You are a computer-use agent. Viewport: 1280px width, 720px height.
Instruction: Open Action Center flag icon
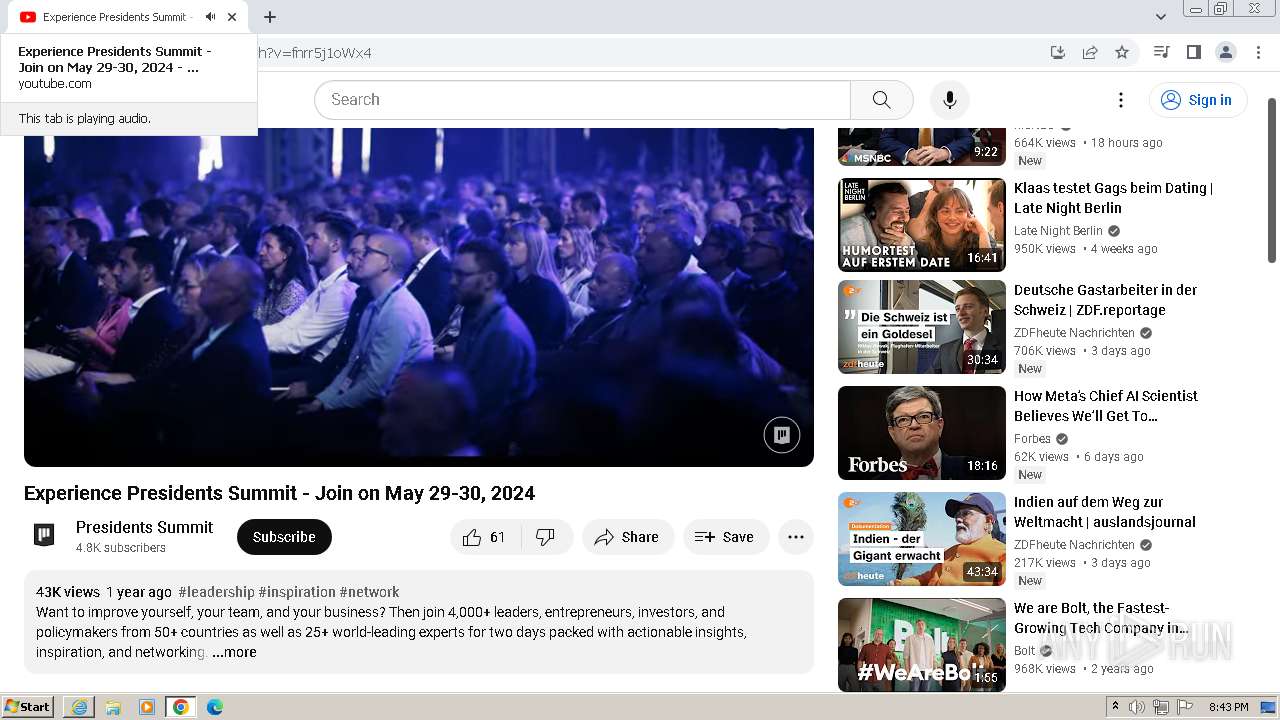[x=1185, y=707]
